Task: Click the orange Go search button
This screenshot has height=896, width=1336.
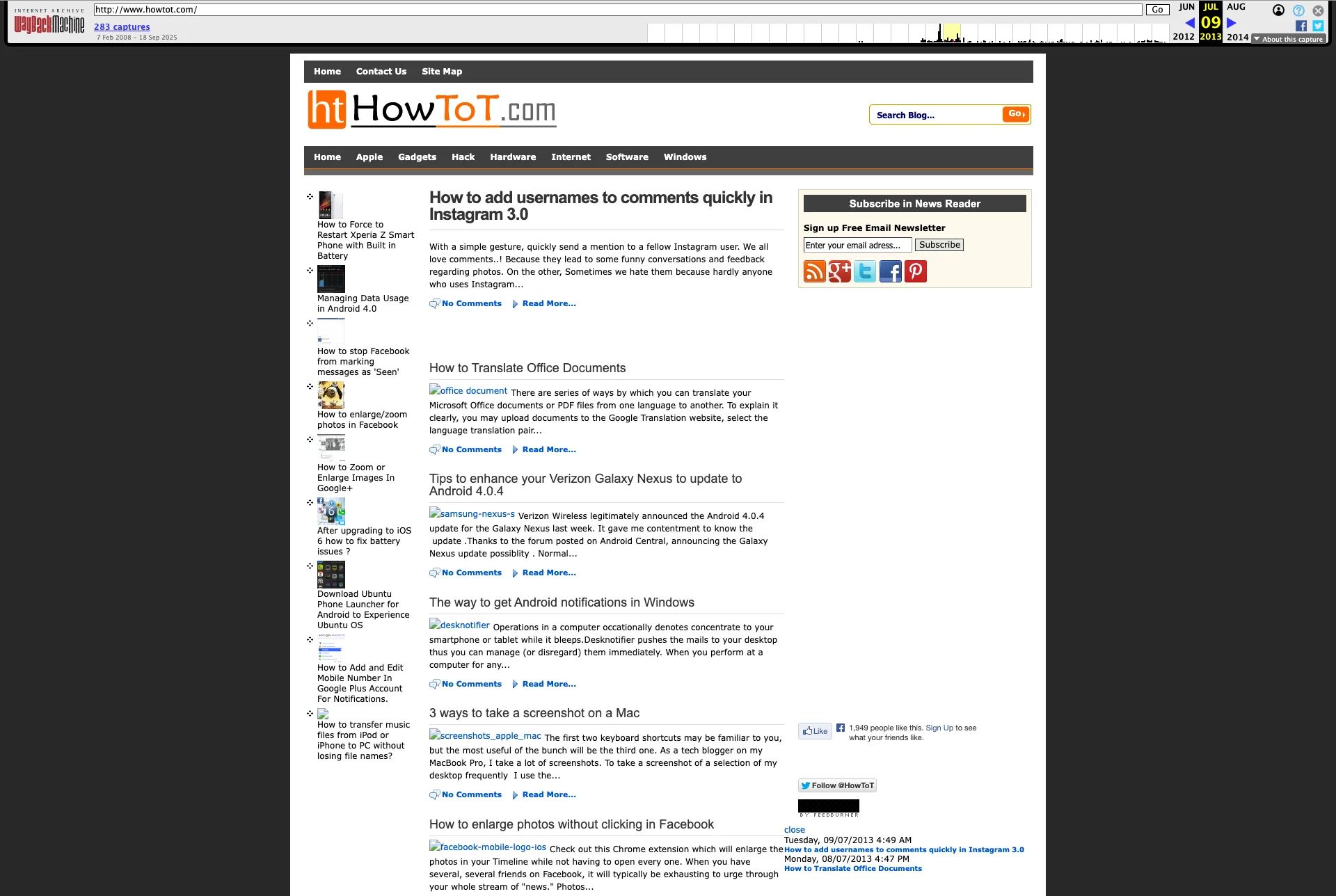Action: (1015, 114)
